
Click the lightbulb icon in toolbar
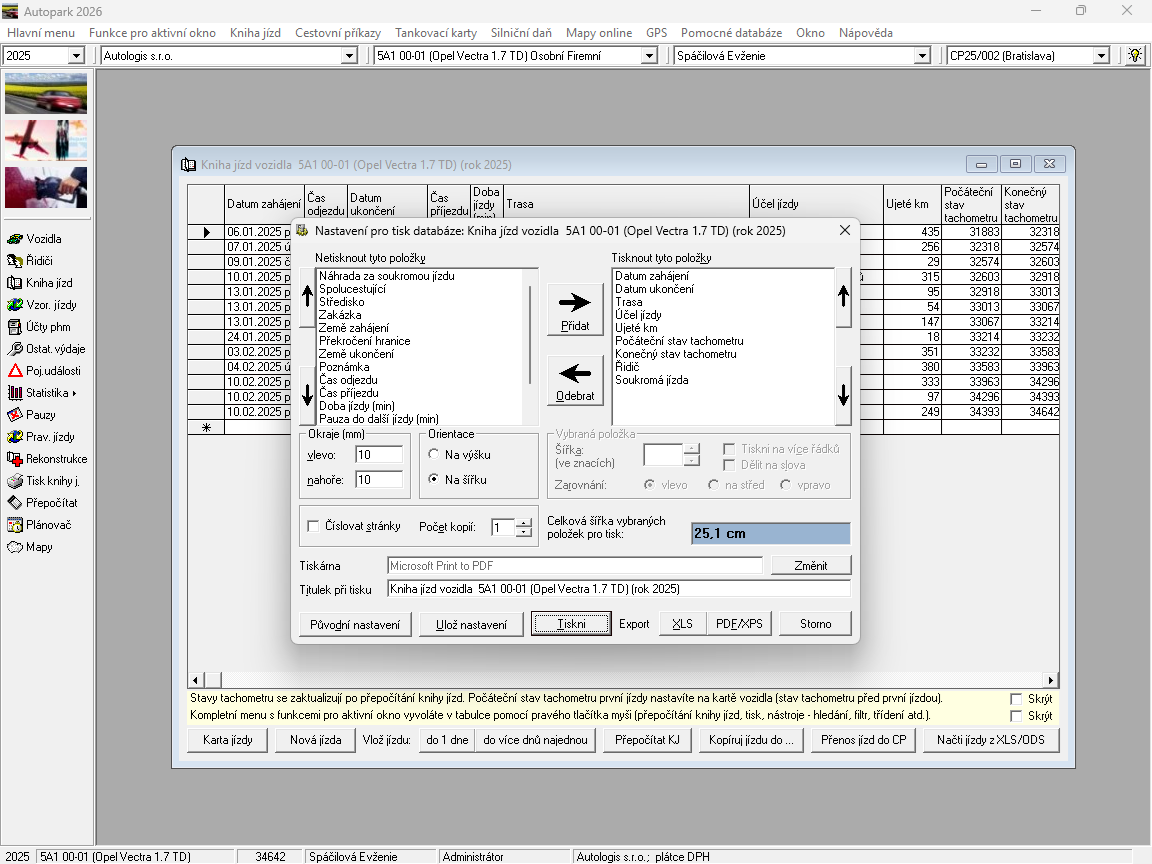point(1135,56)
